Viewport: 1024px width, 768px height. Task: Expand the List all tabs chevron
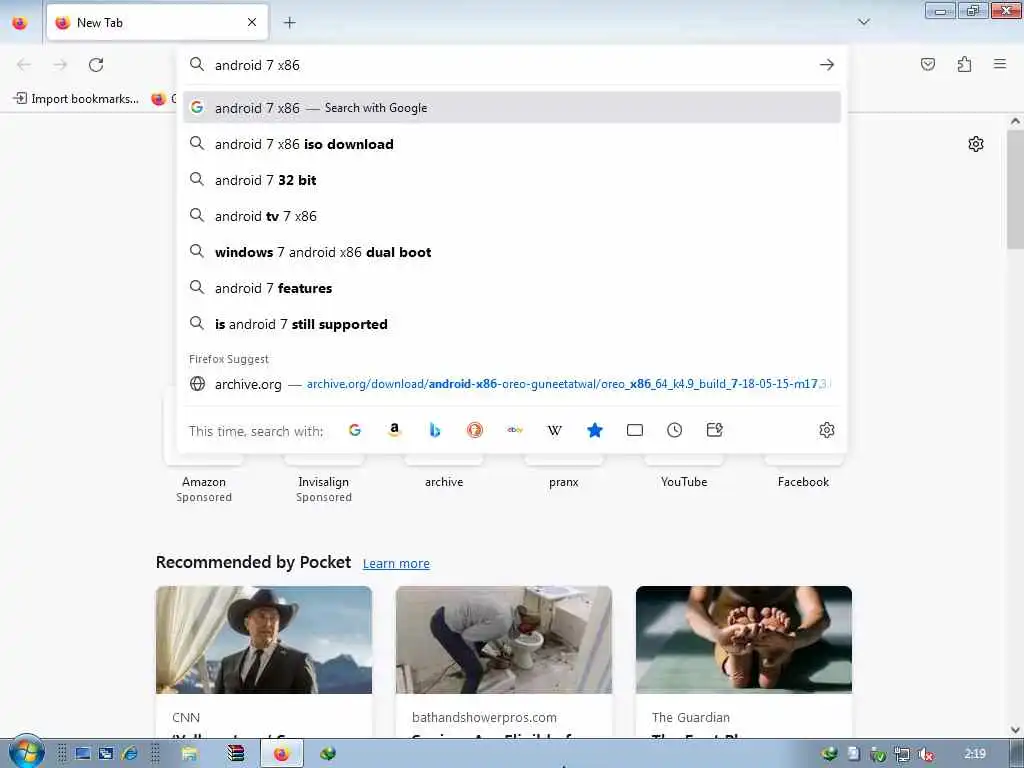pyautogui.click(x=863, y=22)
